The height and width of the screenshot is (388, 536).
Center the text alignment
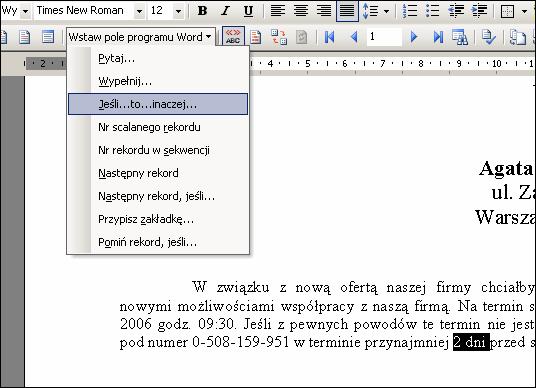[301, 11]
